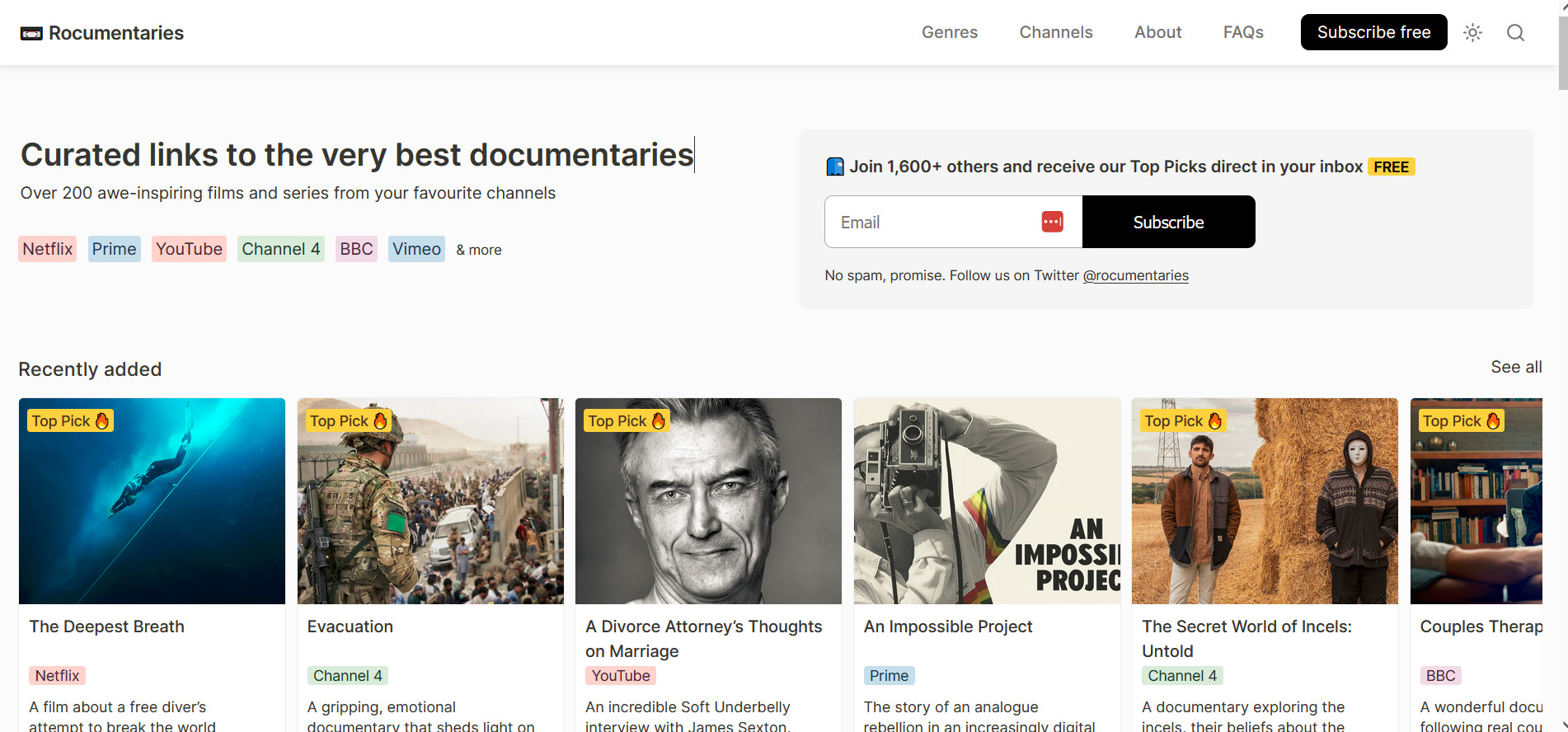The image size is (1568, 732).
Task: Click the Rocumentaries logo icon
Action: (31, 33)
